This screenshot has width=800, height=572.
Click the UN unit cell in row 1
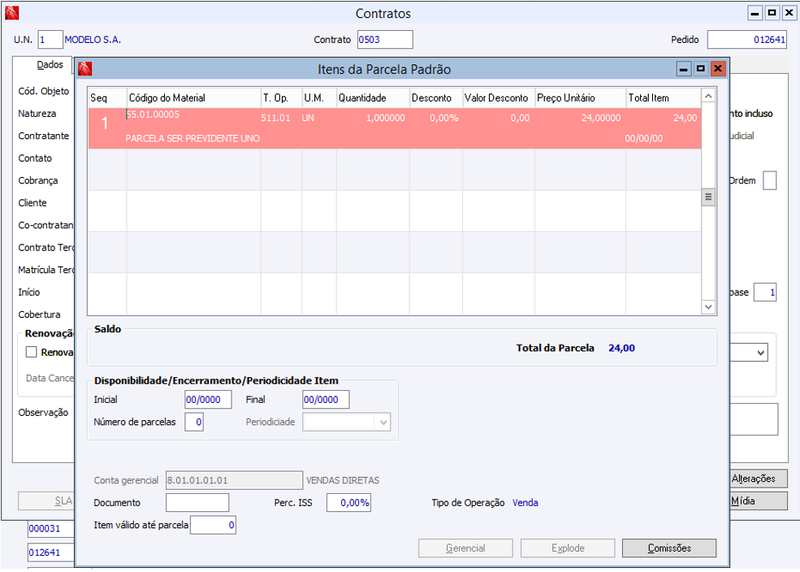(308, 118)
